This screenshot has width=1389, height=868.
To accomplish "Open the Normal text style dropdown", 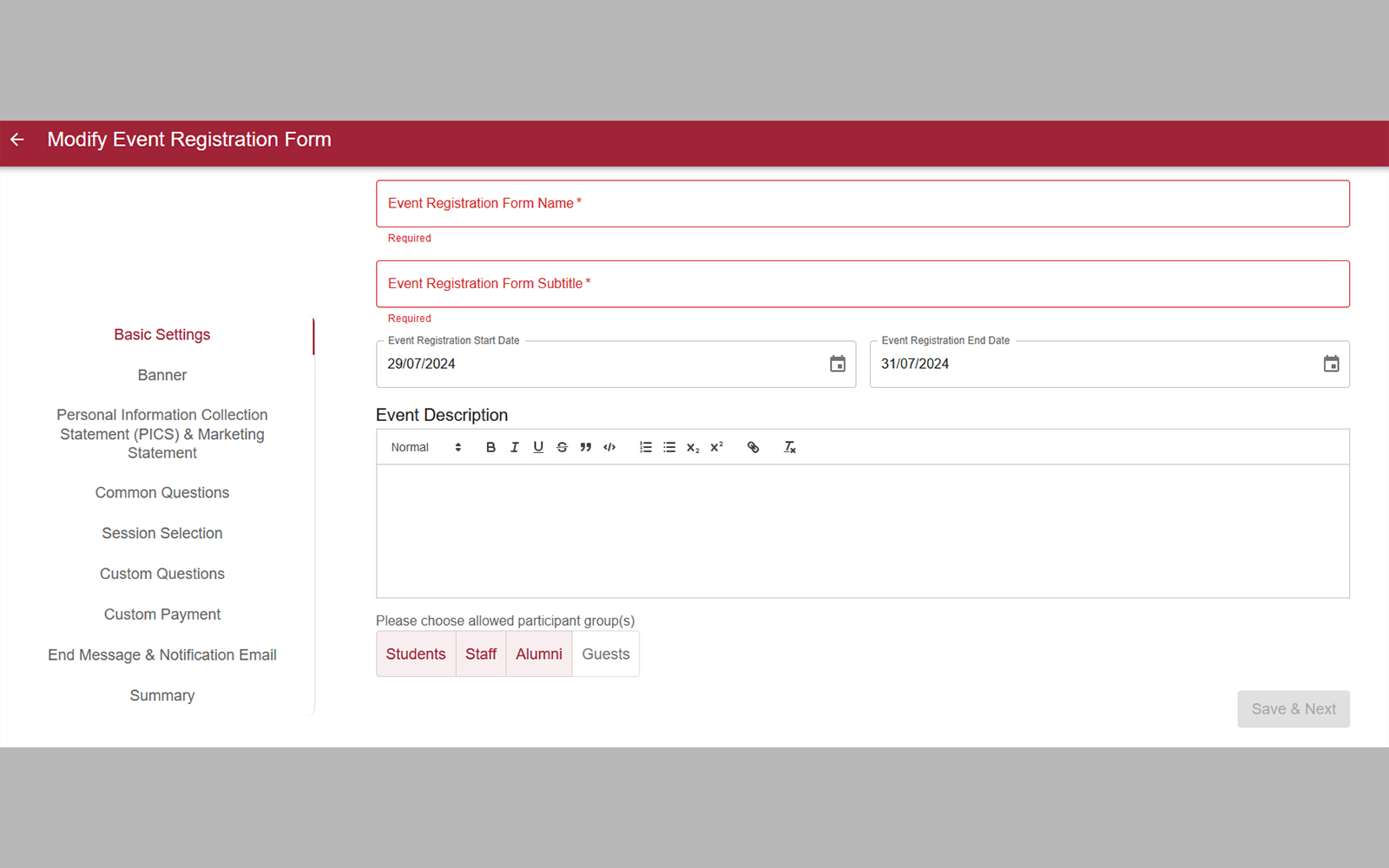I will (425, 447).
